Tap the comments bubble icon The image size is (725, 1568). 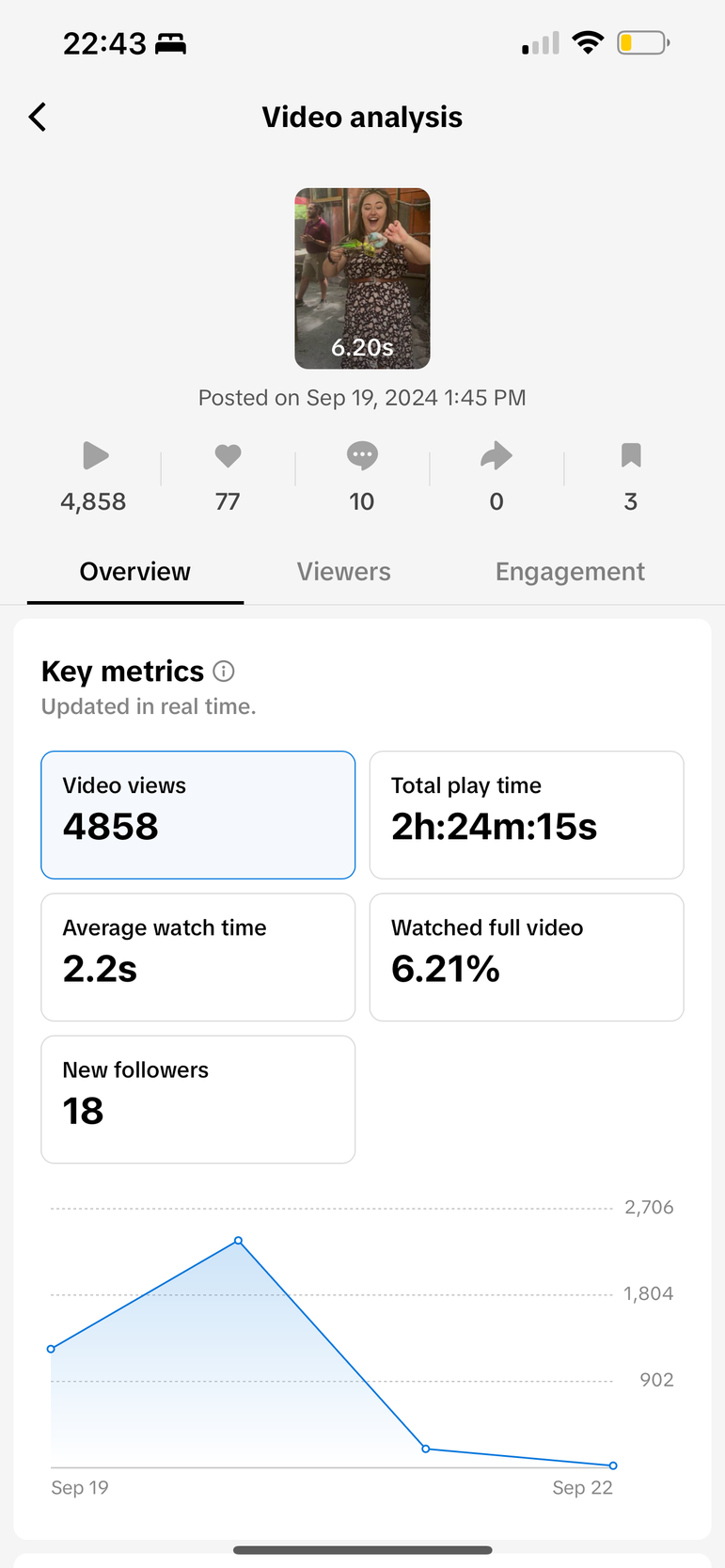coord(362,455)
